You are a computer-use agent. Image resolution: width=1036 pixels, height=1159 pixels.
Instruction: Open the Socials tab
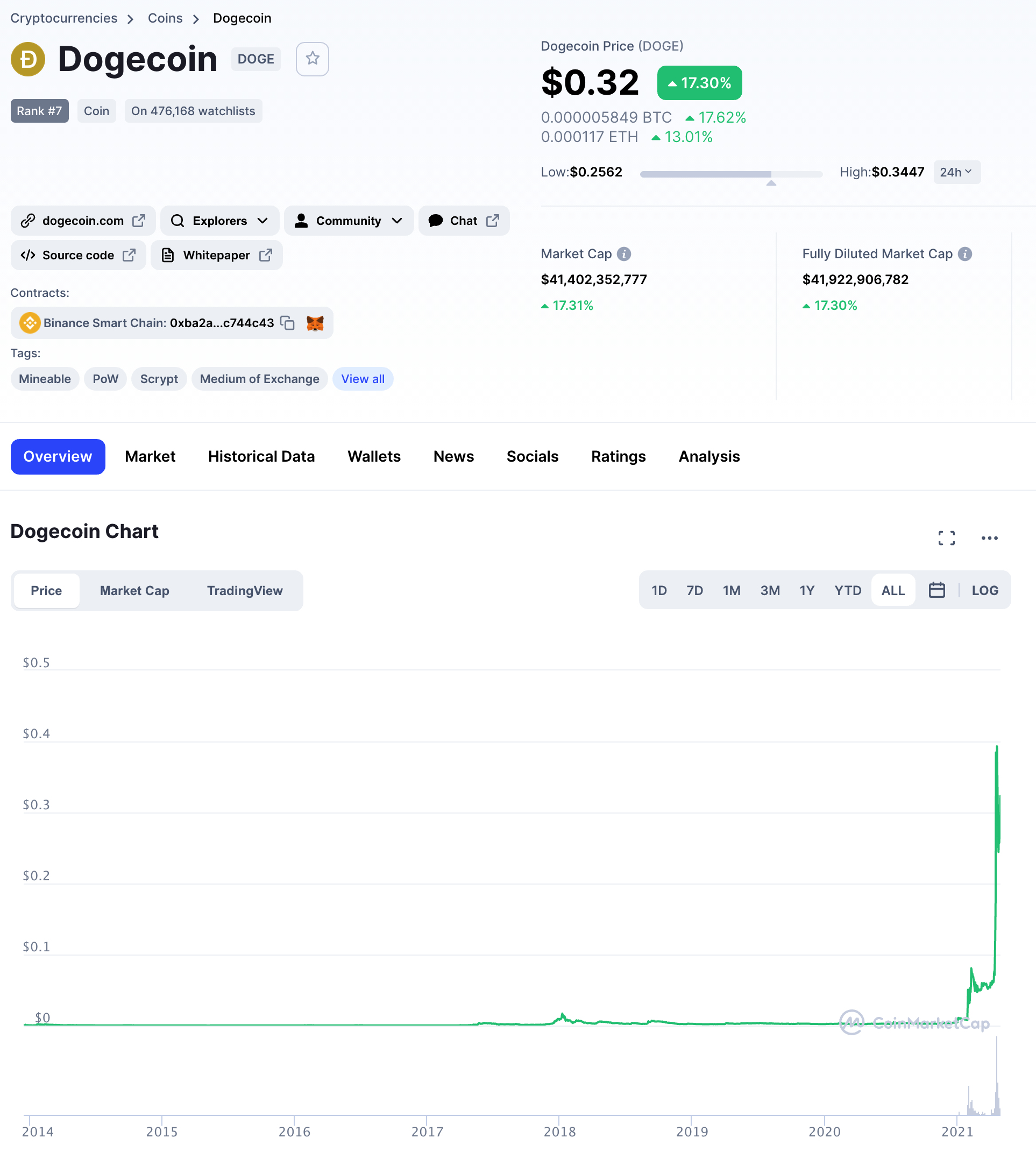pyautogui.click(x=532, y=456)
